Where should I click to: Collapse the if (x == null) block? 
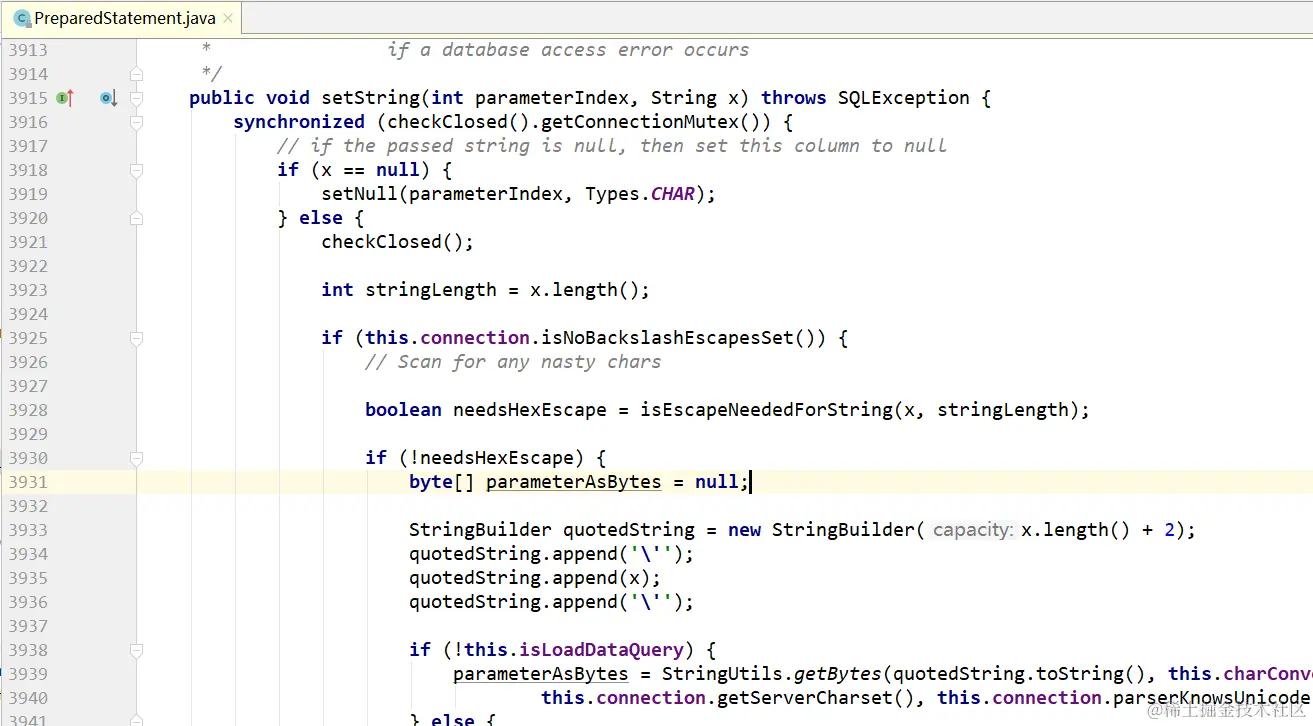(137, 170)
